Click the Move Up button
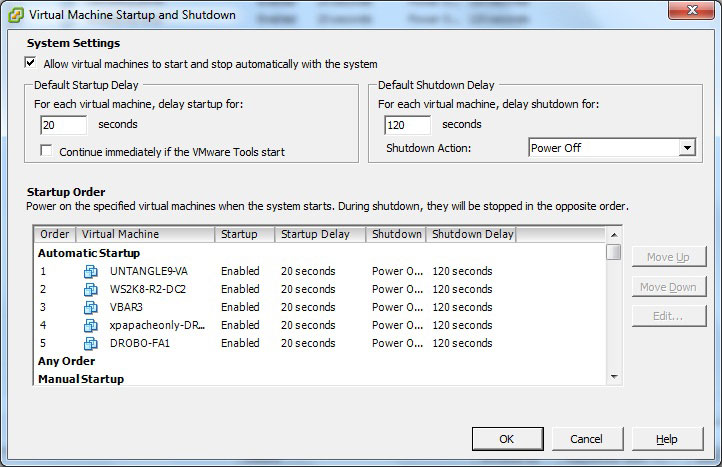The height and width of the screenshot is (467, 722). [669, 257]
